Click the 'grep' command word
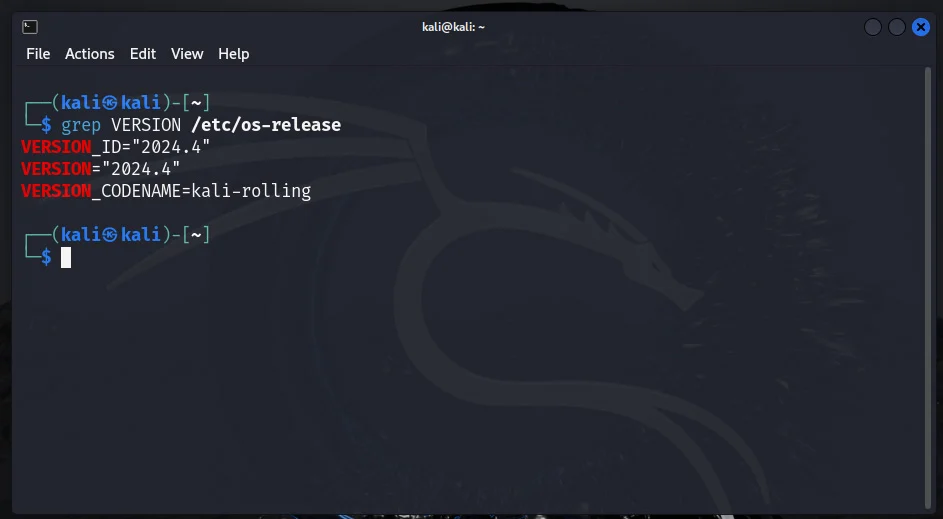This screenshot has width=943, height=519. pyautogui.click(x=81, y=125)
